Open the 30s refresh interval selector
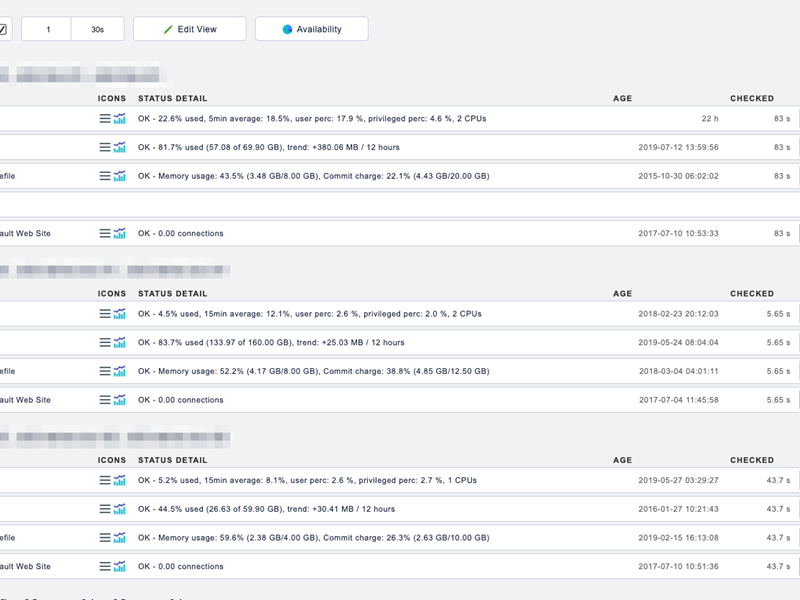Viewport: 800px width, 600px height. [x=97, y=30]
